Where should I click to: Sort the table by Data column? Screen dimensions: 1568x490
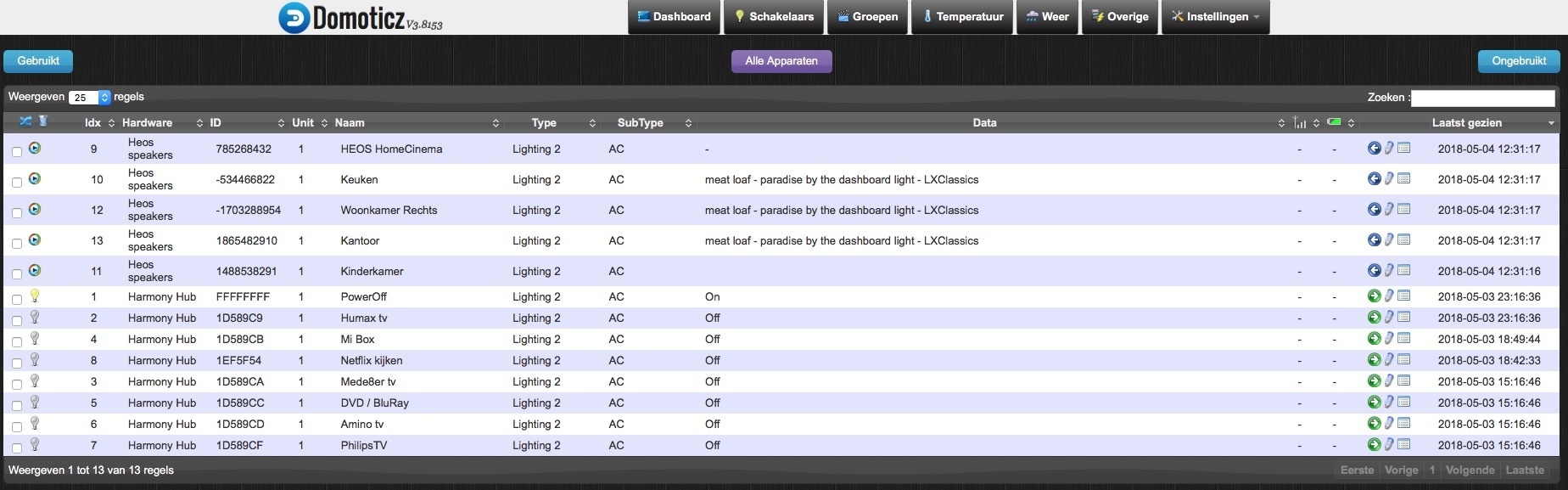coord(992,122)
